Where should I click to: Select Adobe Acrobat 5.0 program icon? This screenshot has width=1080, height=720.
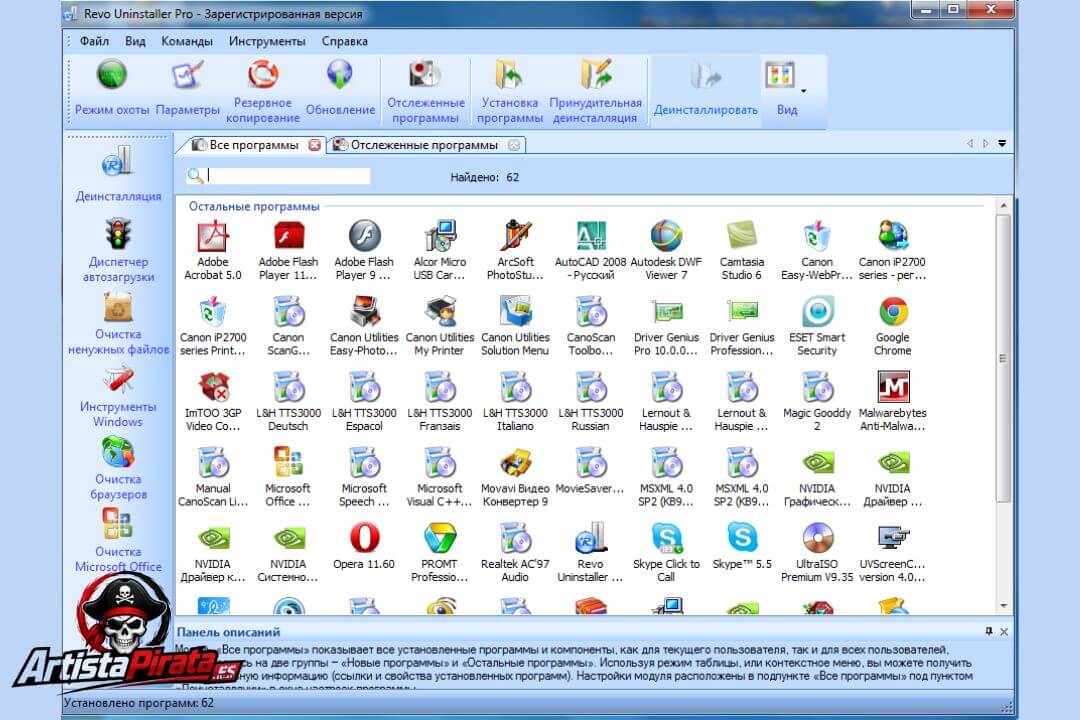click(x=213, y=249)
